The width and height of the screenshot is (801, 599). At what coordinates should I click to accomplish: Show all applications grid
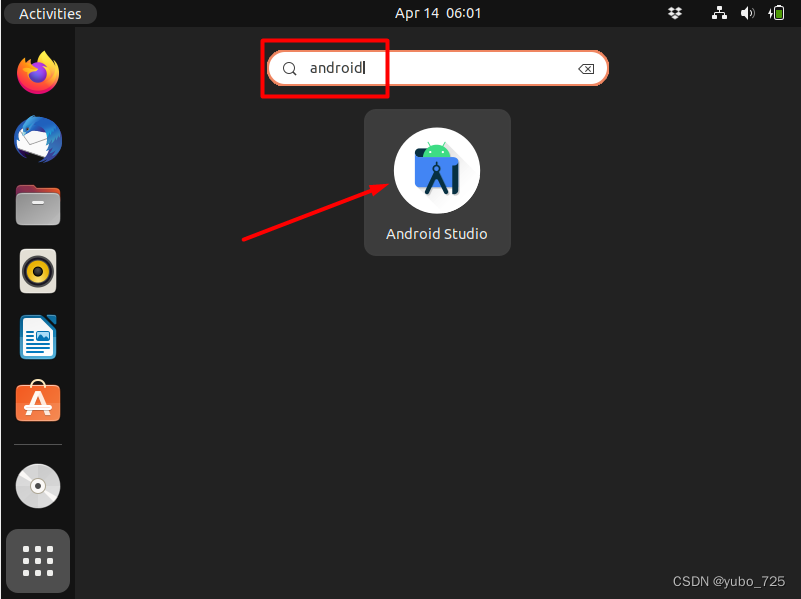tap(37, 561)
